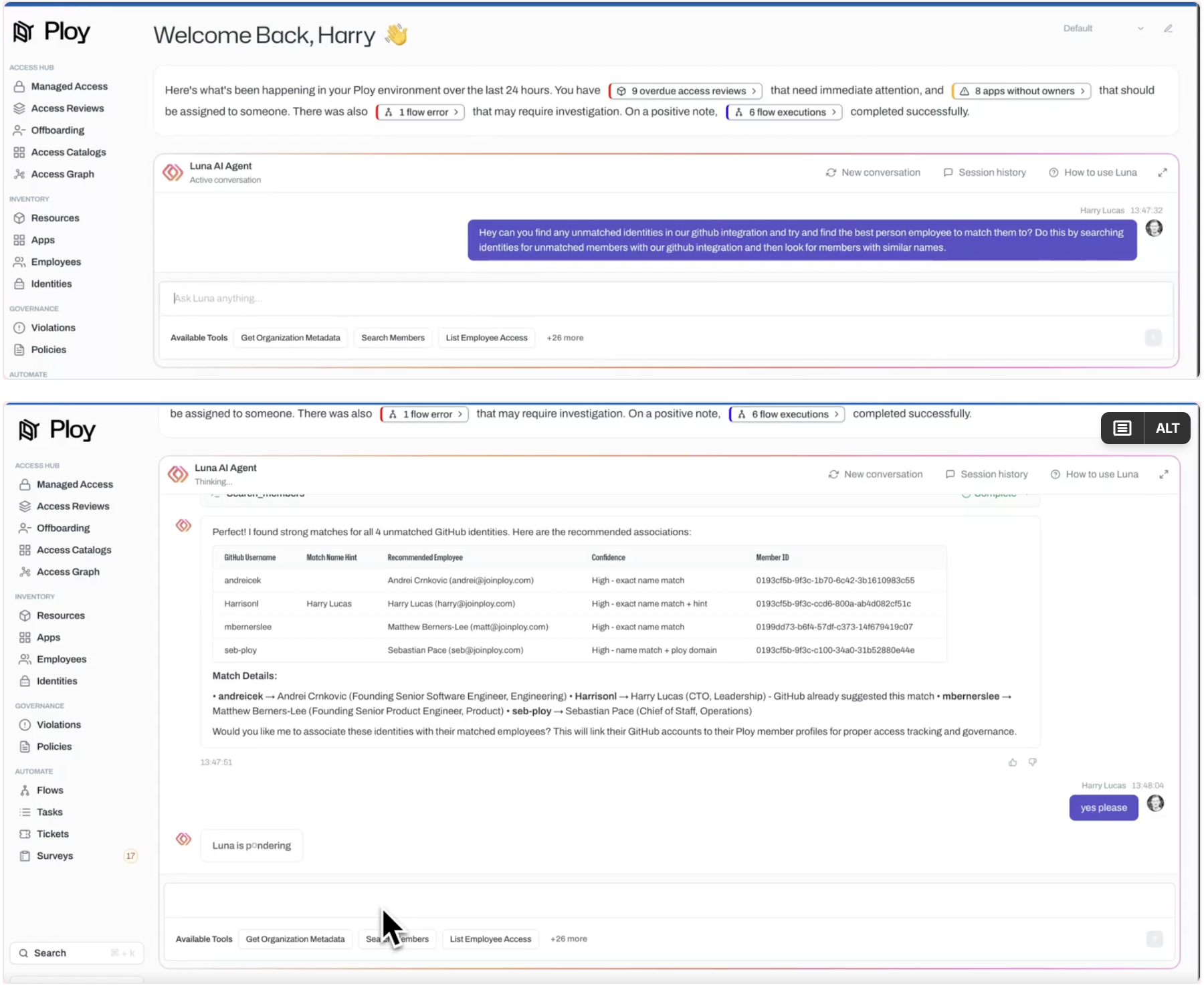Give thumbs down to Luna's response
Viewport: 1204px width, 986px height.
tap(1033, 763)
